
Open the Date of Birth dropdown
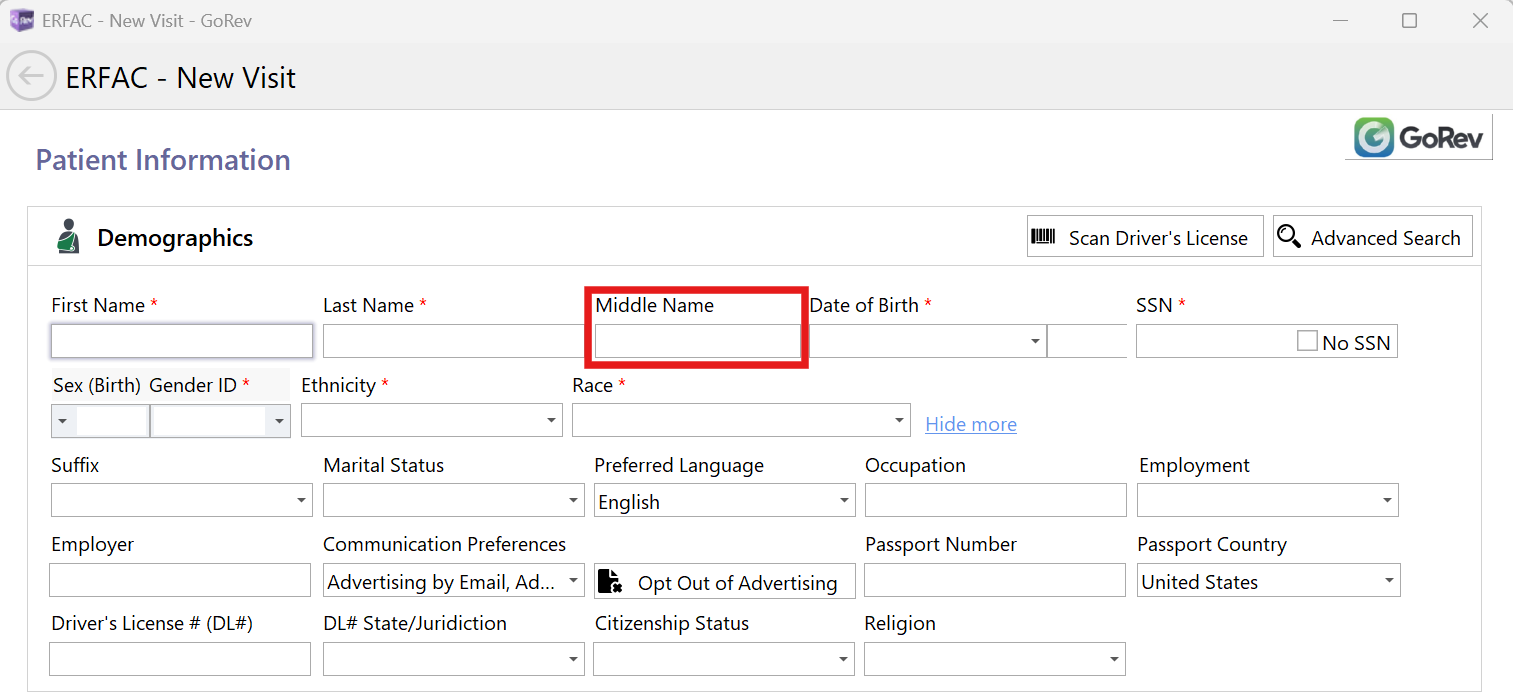1035,342
